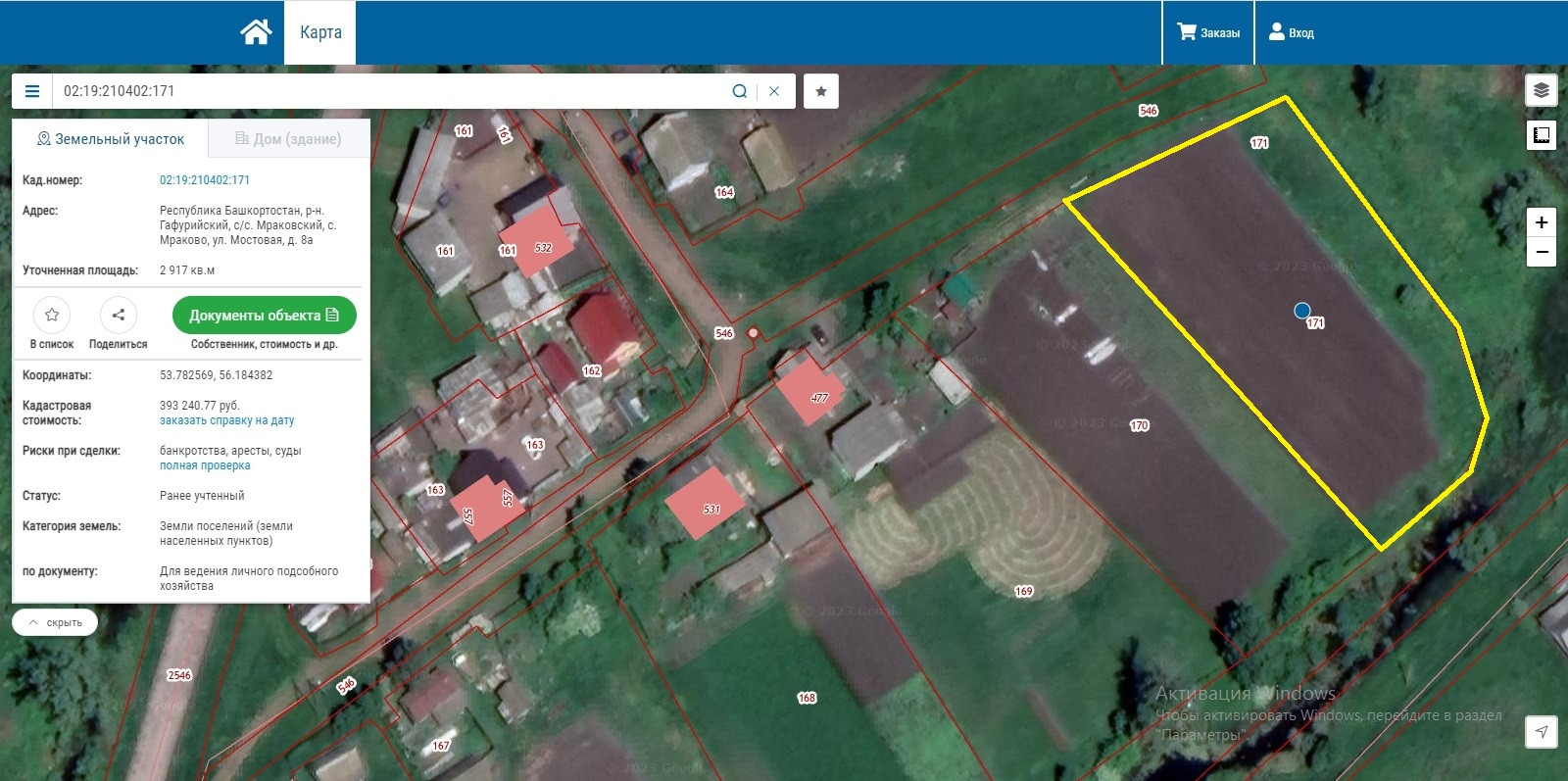Collapse info panel with скрыть
1568x781 pixels.
click(x=55, y=622)
